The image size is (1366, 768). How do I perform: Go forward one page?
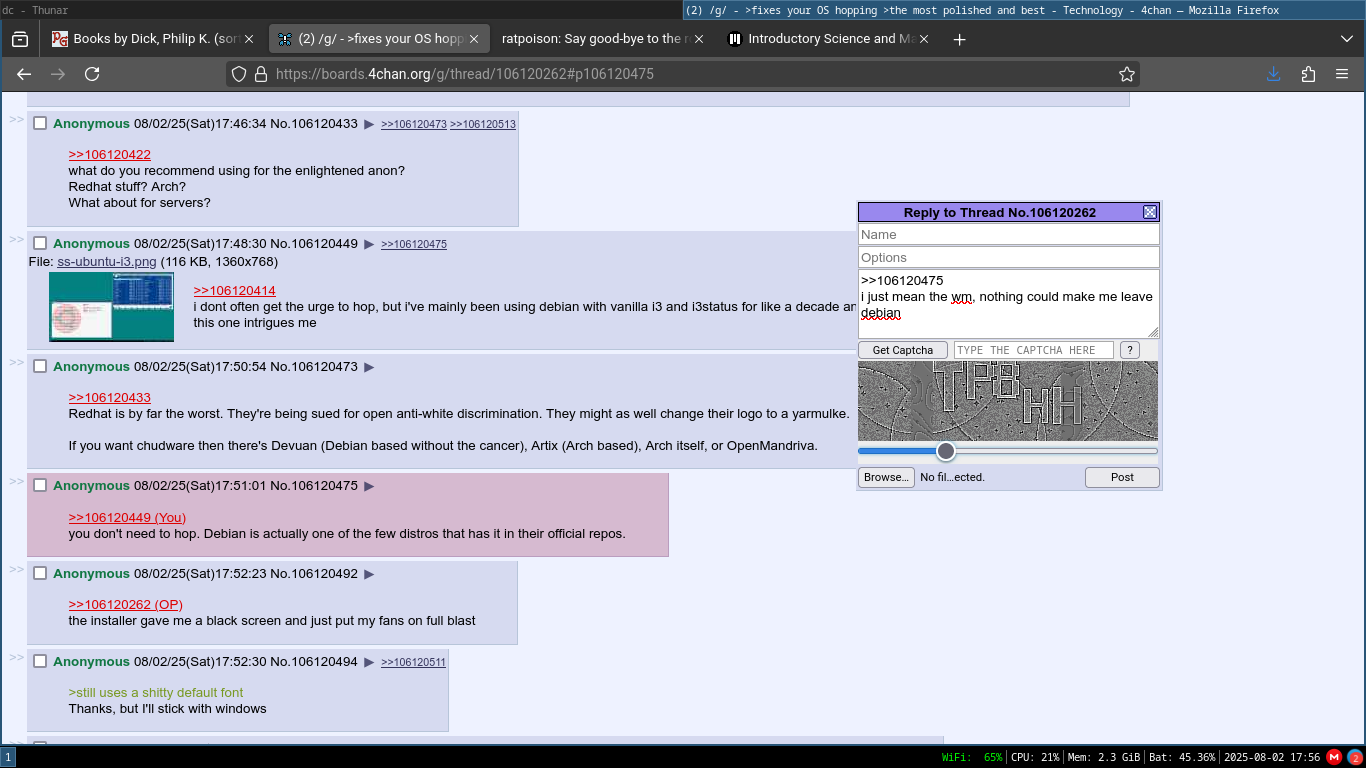click(x=58, y=74)
